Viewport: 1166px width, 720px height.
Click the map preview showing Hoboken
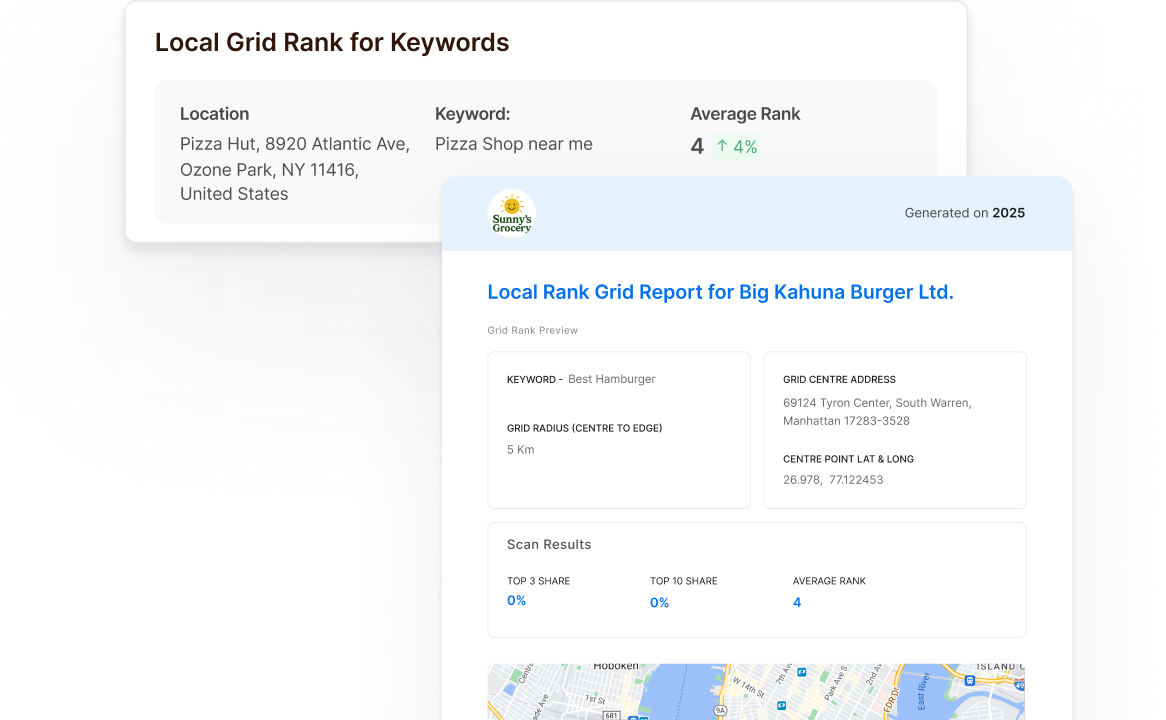point(756,692)
